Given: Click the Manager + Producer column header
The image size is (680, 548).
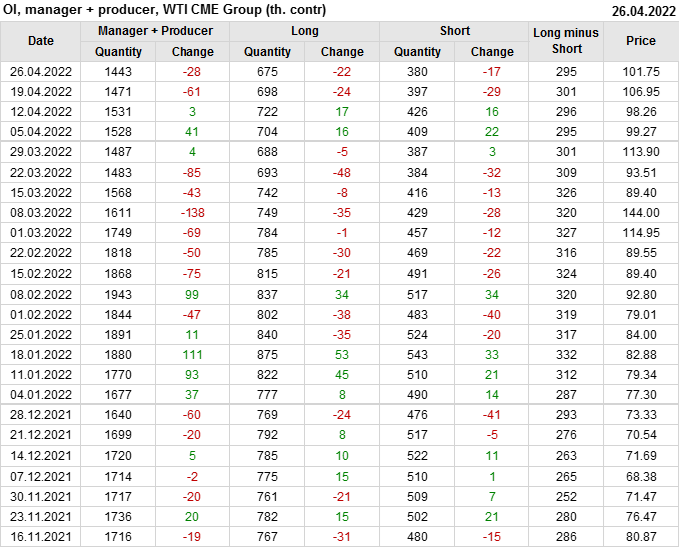Looking at the screenshot, I should pos(155,31).
